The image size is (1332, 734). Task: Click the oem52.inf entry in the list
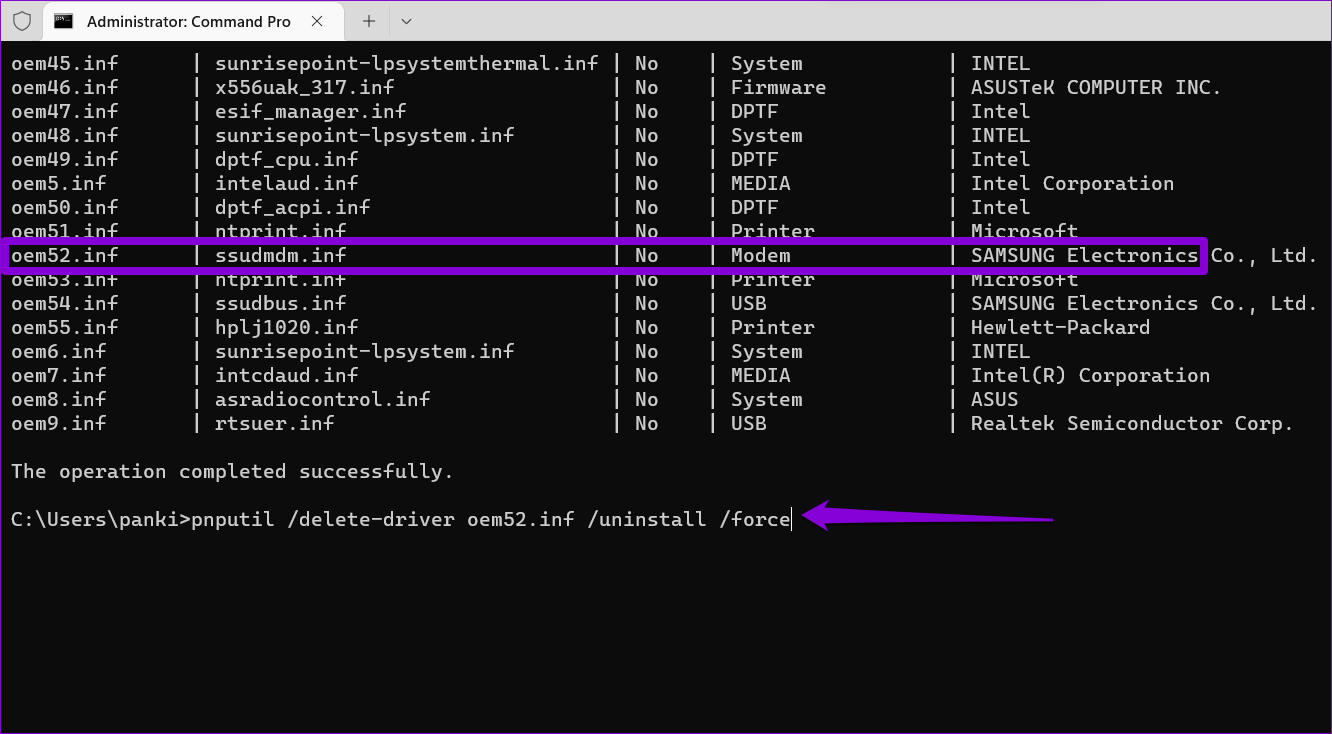coord(65,256)
